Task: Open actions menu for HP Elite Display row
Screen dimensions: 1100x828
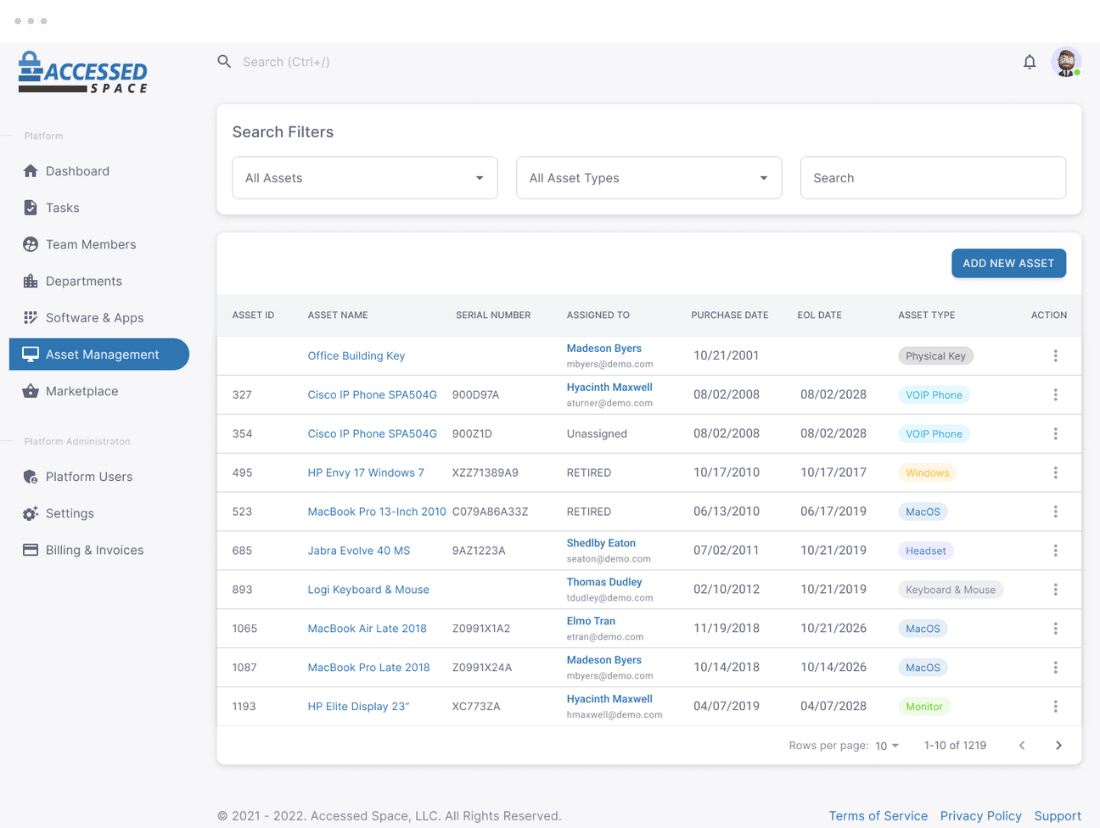Action: pyautogui.click(x=1055, y=707)
